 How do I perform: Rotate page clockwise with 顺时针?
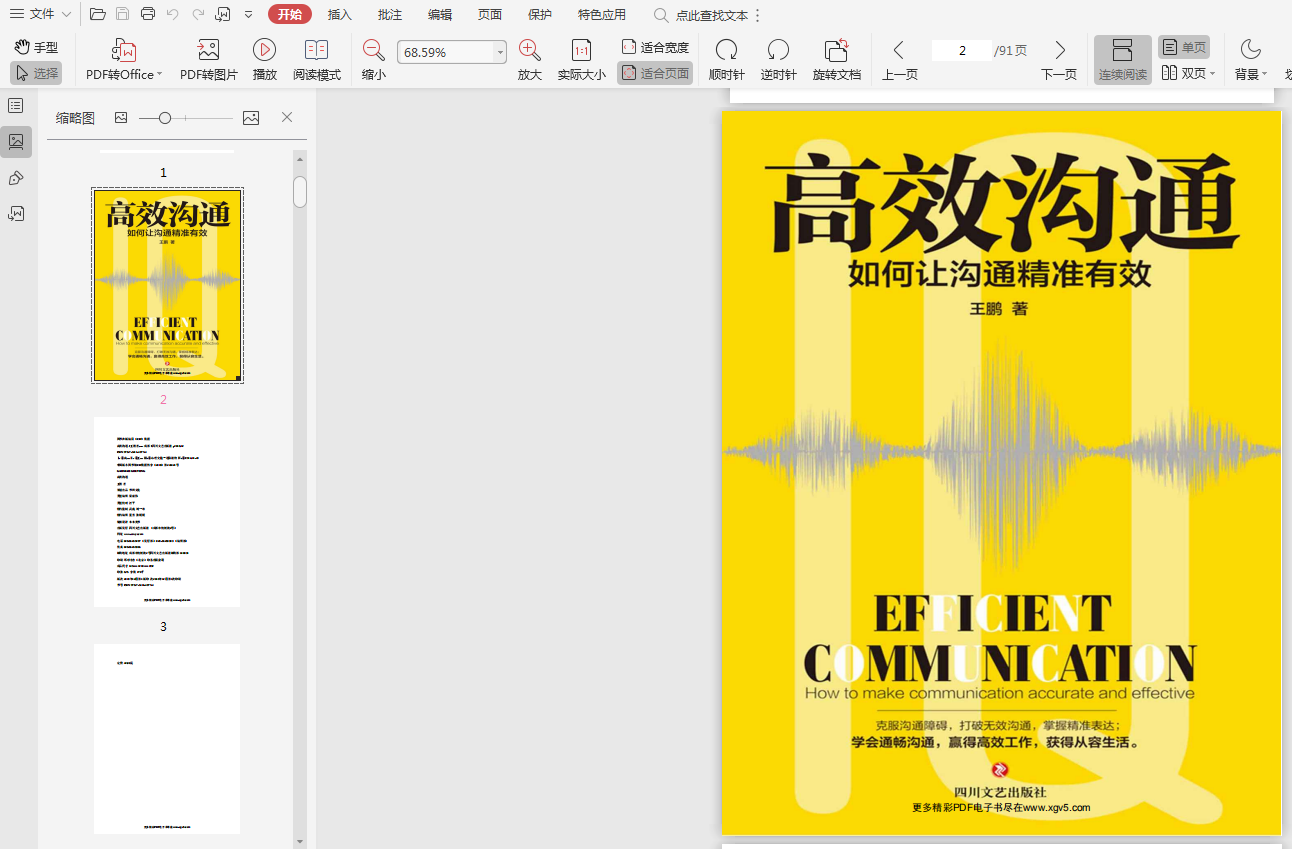[726, 51]
